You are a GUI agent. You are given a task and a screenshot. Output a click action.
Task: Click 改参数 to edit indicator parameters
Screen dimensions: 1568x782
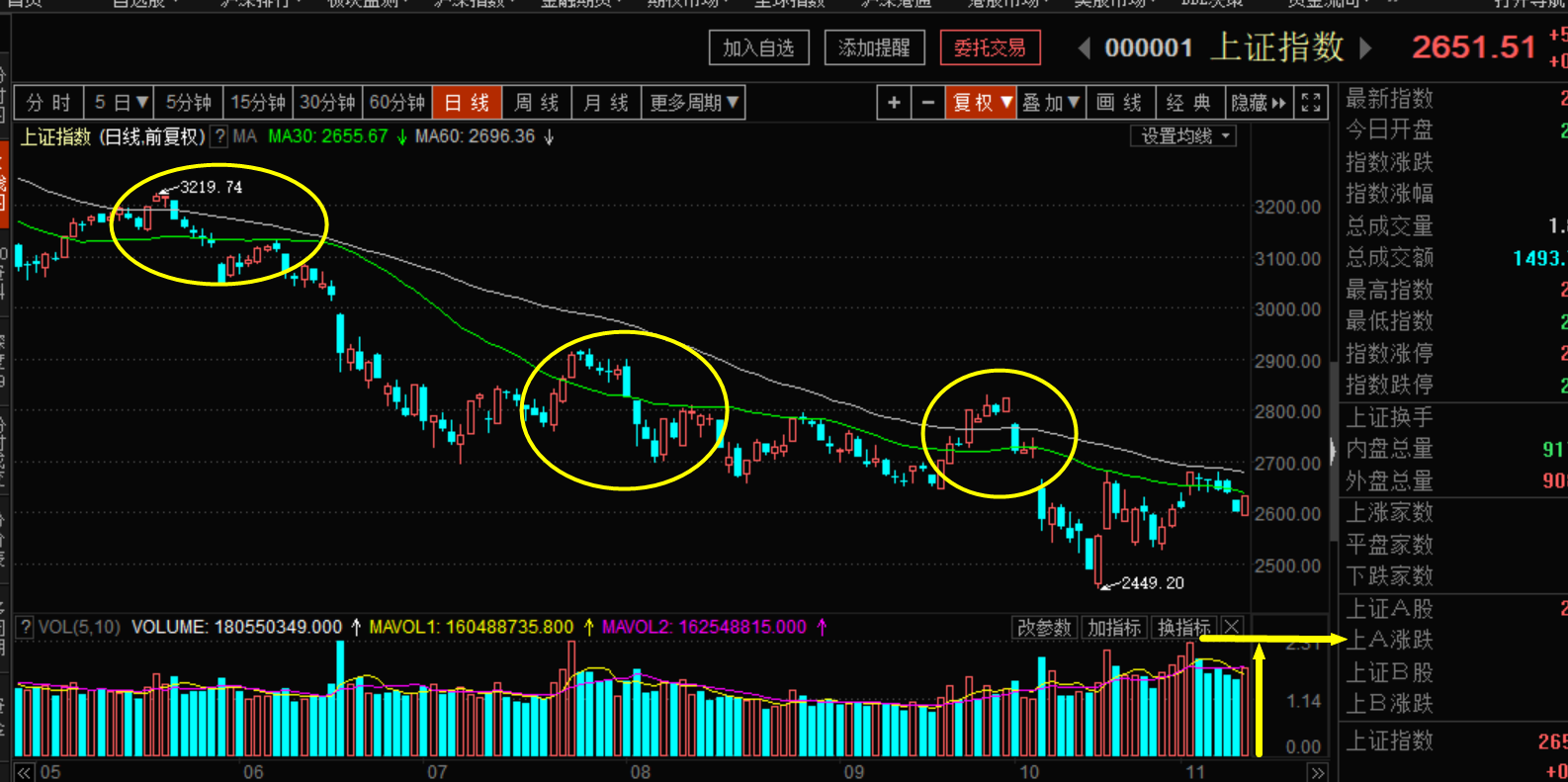click(1045, 627)
